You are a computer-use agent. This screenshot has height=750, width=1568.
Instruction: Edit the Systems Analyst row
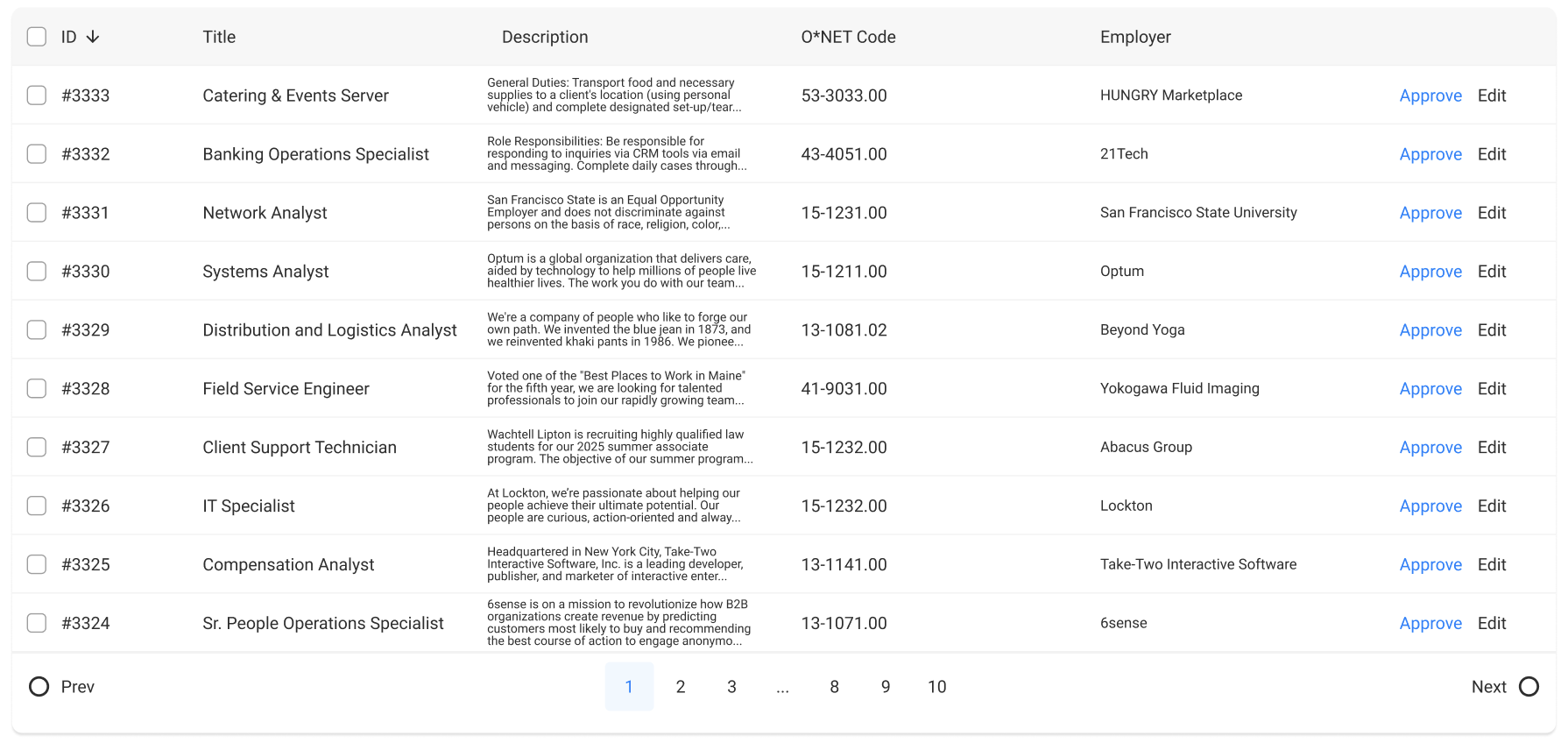coord(1492,272)
